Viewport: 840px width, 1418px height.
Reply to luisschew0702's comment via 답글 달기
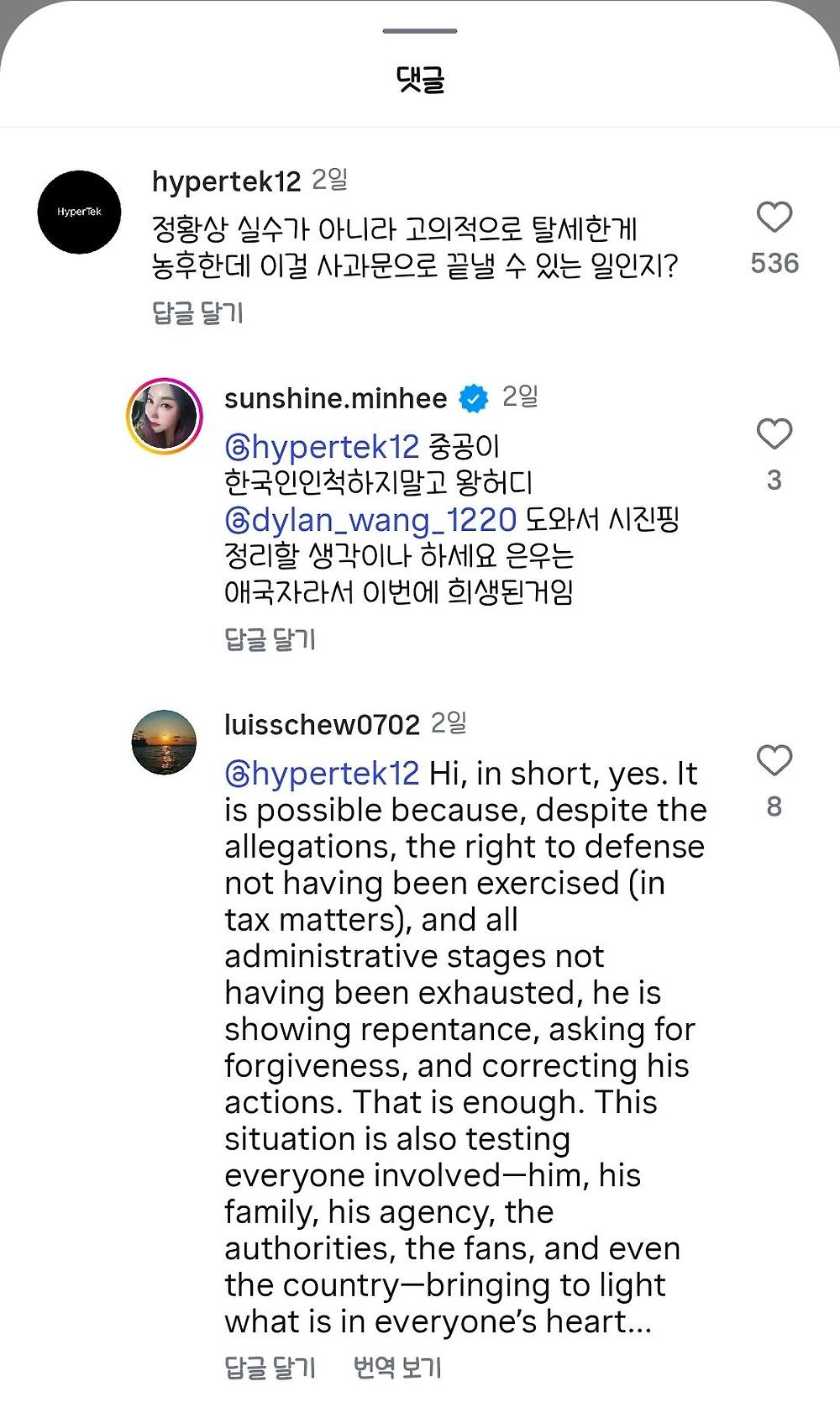coord(270,1368)
